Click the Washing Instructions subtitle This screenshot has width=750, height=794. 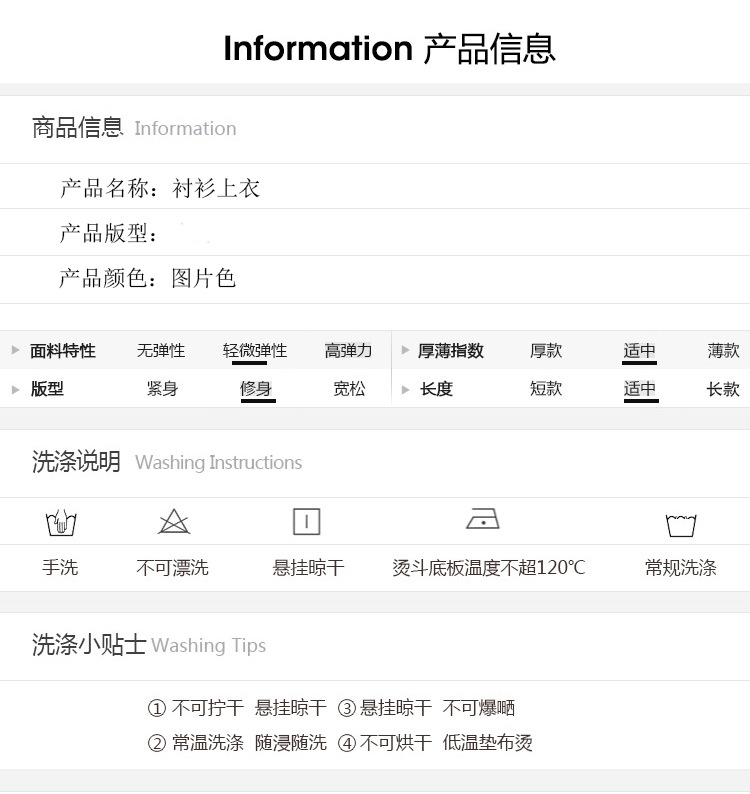pos(218,462)
